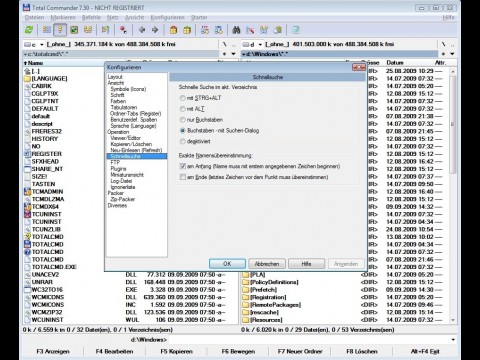The height and width of the screenshot is (360, 480).
Task: Open multi-rename tool toolbar icon
Action: pos(250,30)
